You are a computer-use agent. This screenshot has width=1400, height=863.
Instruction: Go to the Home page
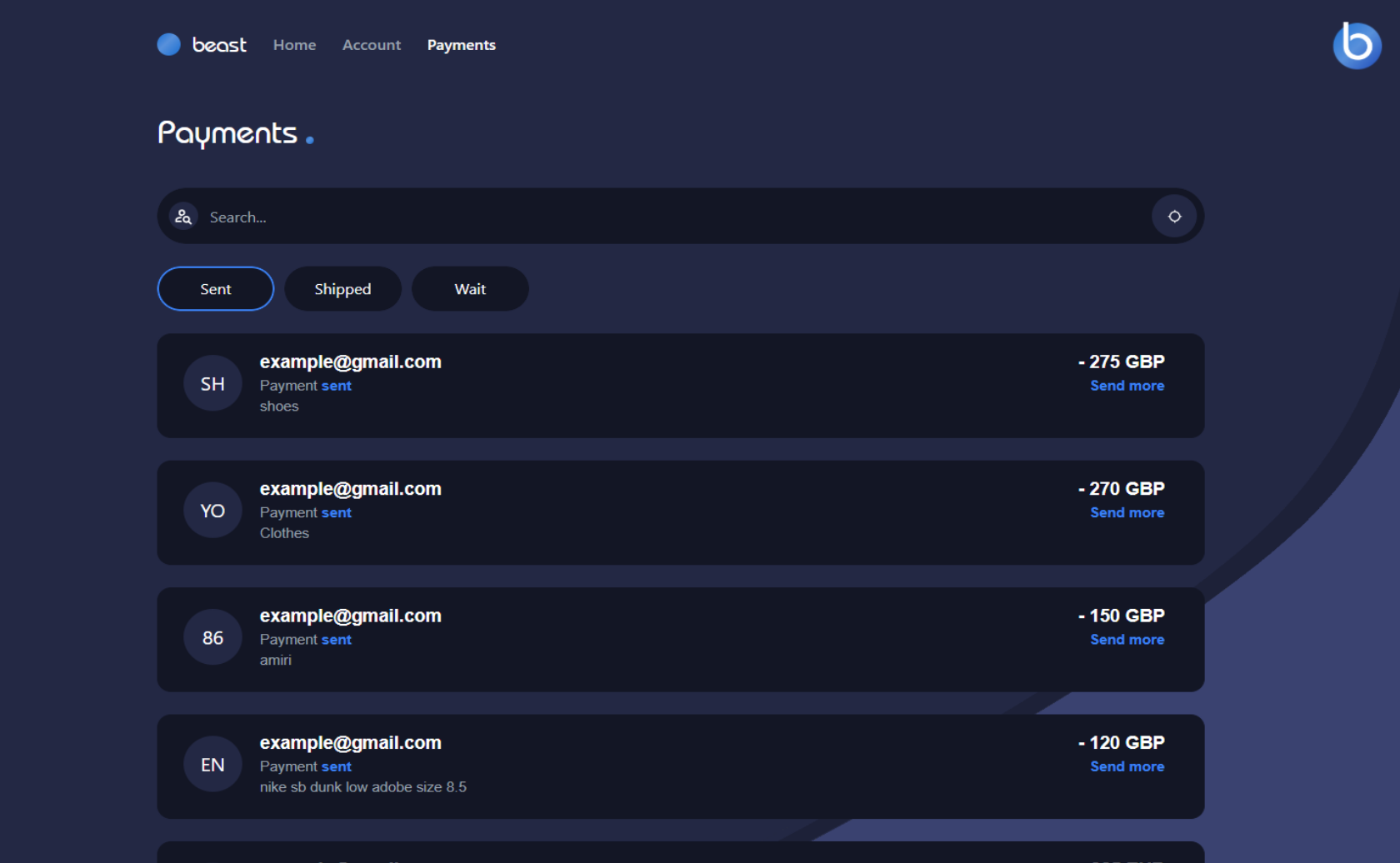coord(294,45)
